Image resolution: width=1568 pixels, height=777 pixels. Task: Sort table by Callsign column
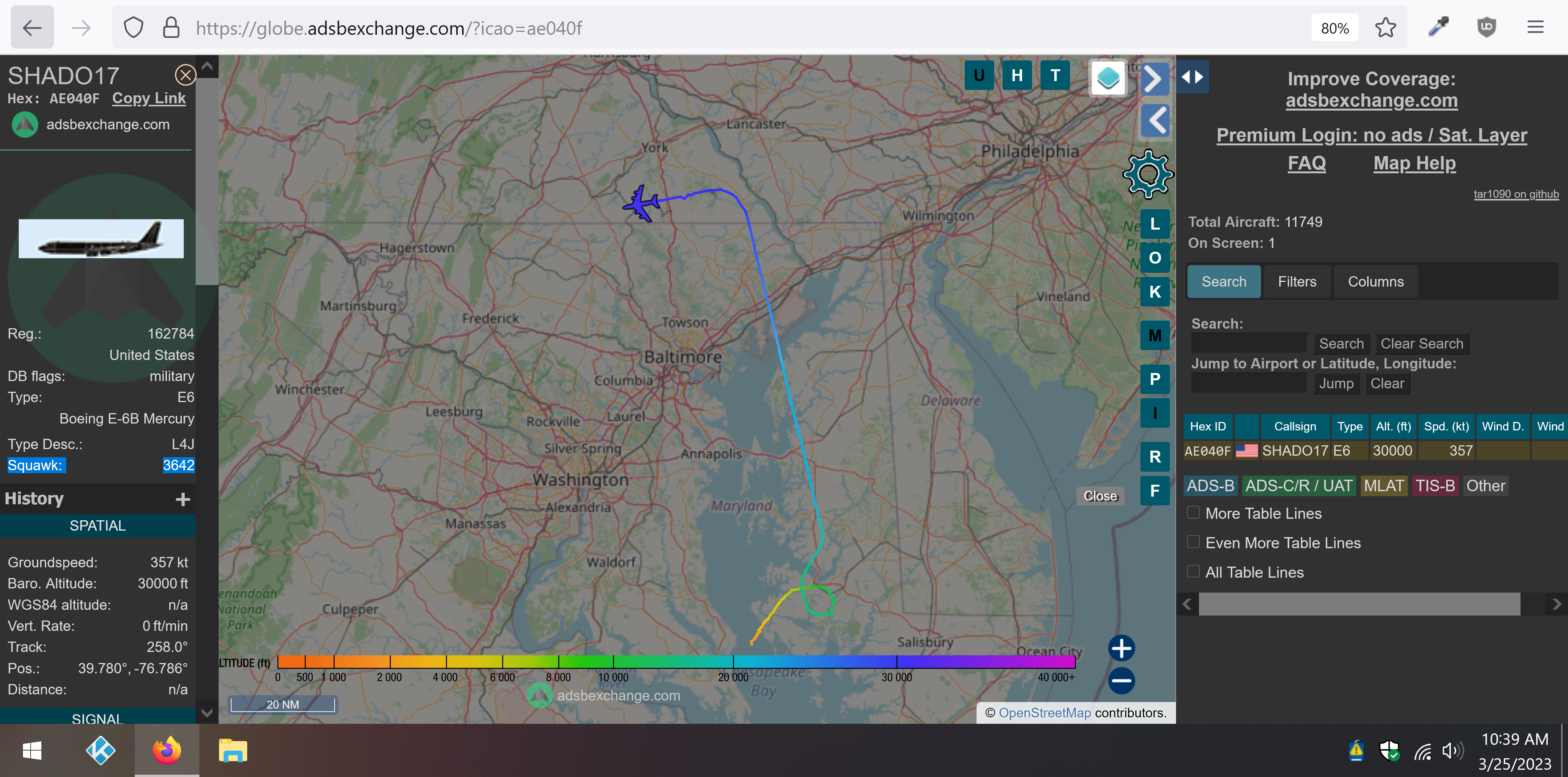pos(1295,427)
